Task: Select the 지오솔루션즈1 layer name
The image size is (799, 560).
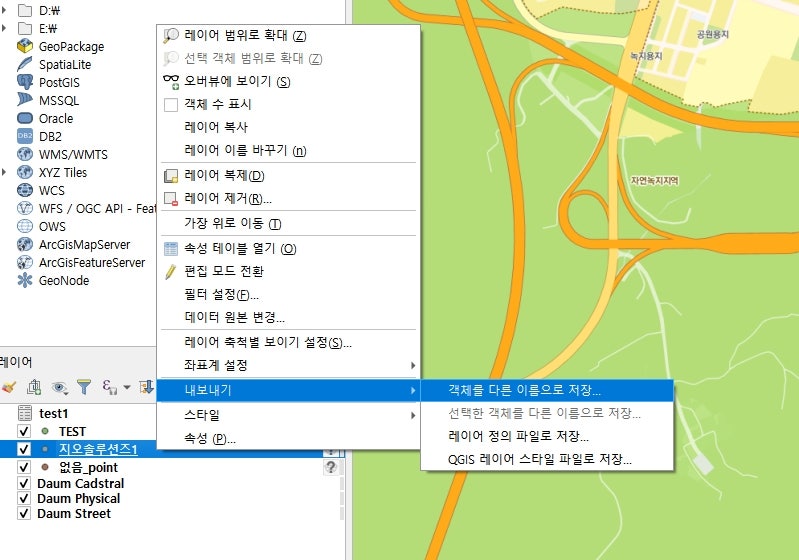Action: point(98,449)
